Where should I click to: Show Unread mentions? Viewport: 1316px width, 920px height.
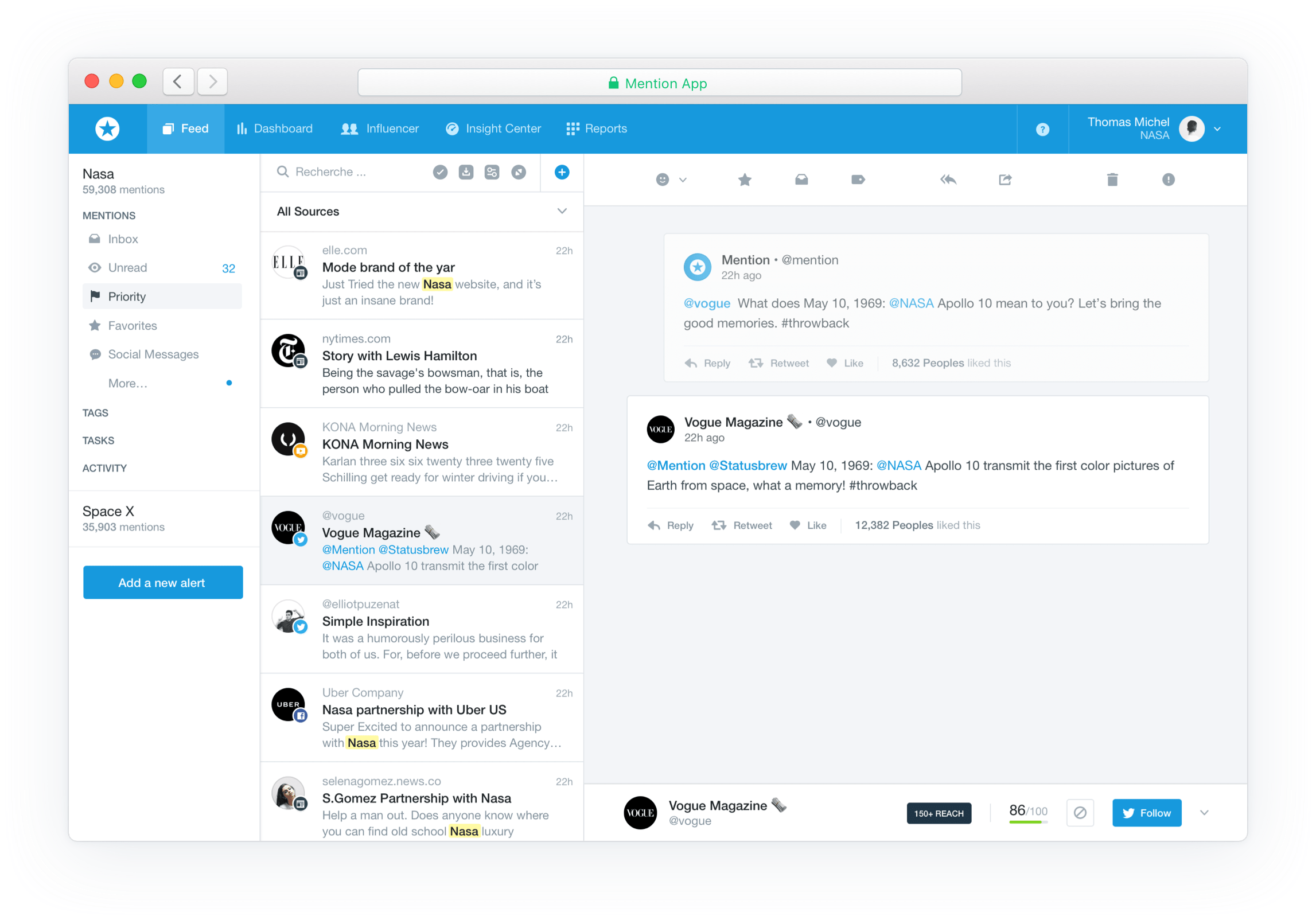click(162, 268)
